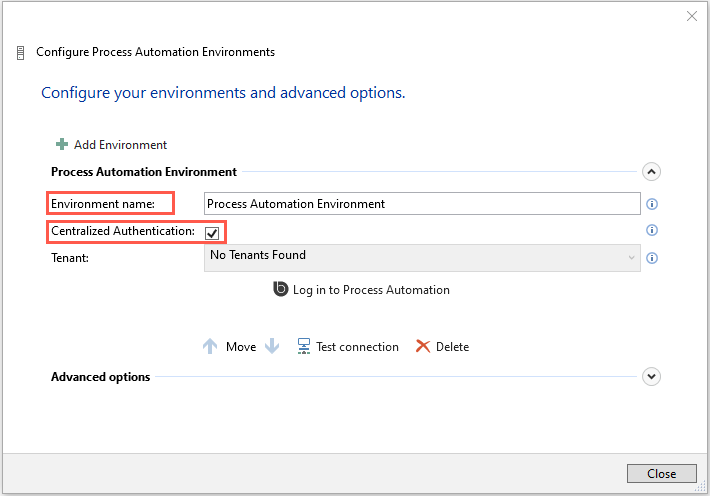The width and height of the screenshot is (710, 496).
Task: Collapse the Process Automation Environment section
Action: point(652,172)
